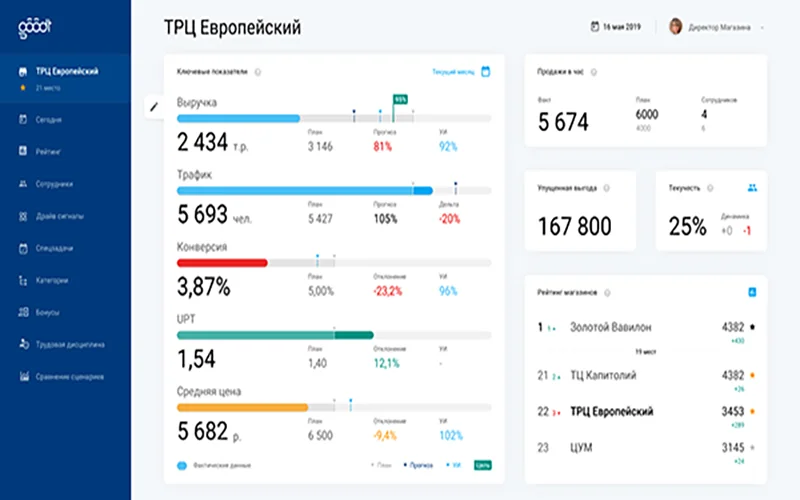Click the user avatar photo in the header
800x500 pixels.
[x=676, y=27]
